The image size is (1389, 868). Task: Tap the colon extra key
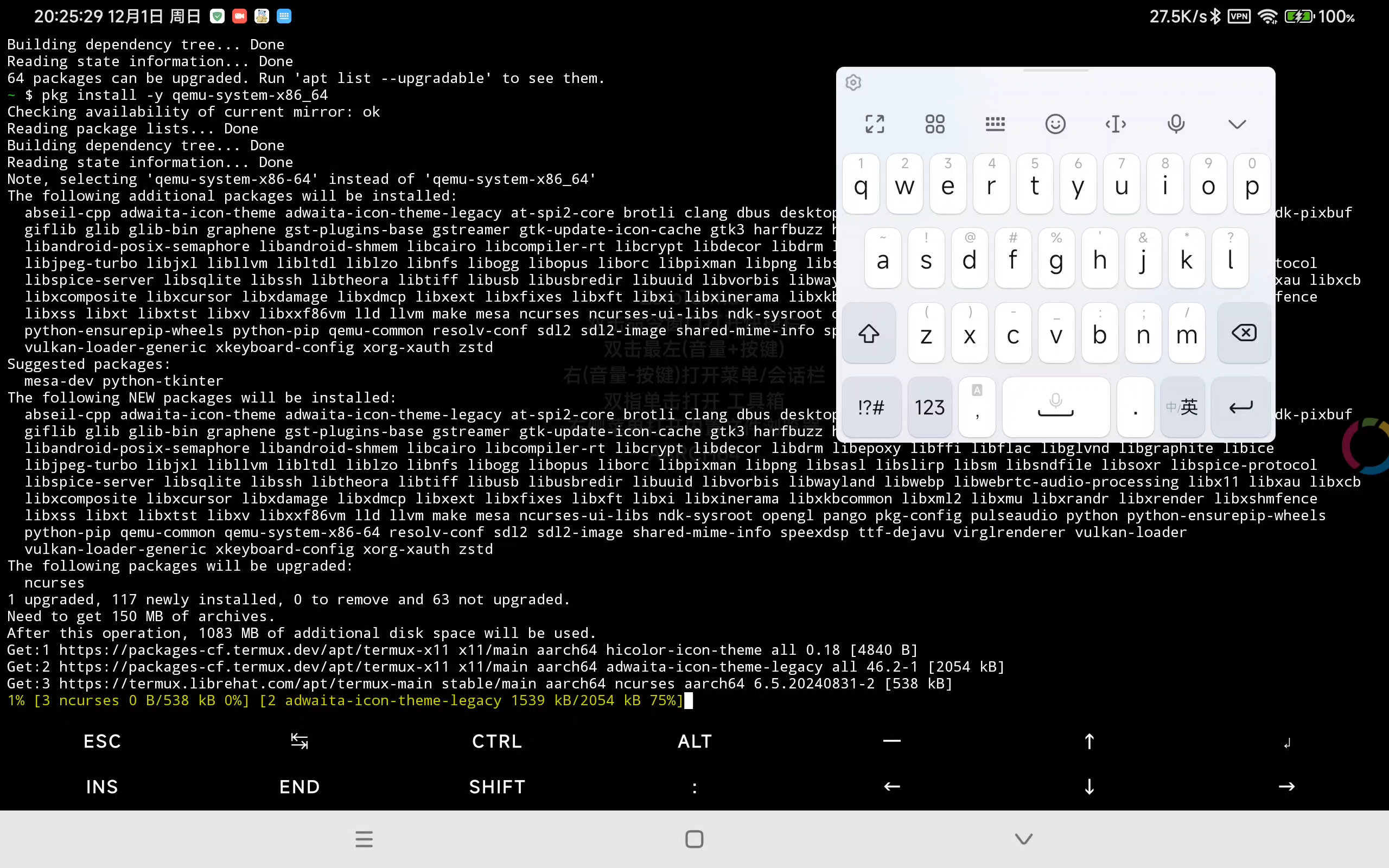pos(694,787)
